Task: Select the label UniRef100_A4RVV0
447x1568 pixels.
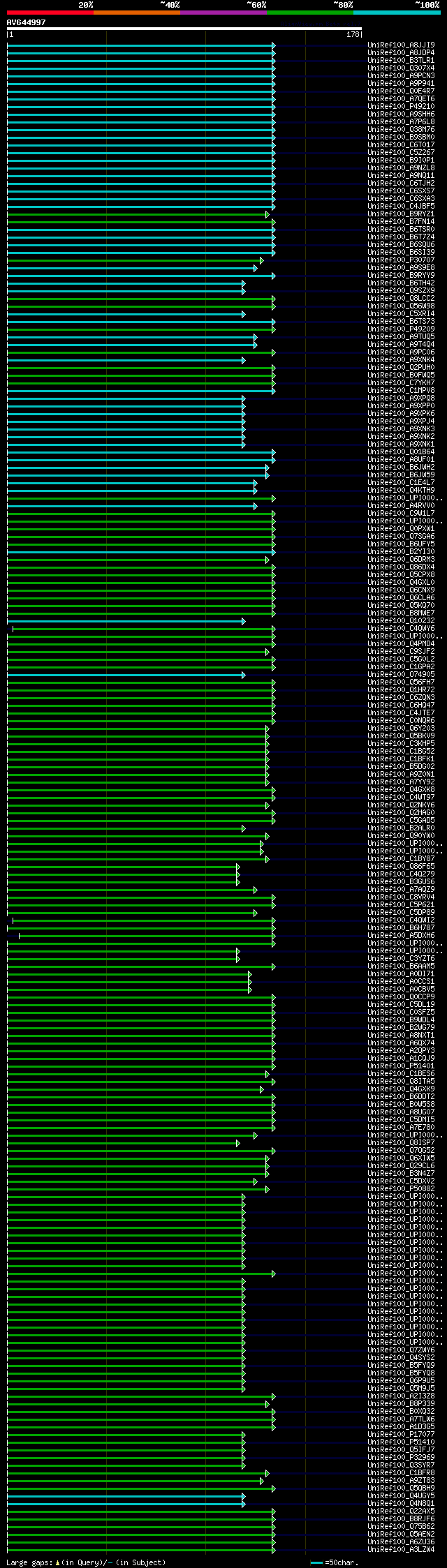Action: tap(401, 506)
